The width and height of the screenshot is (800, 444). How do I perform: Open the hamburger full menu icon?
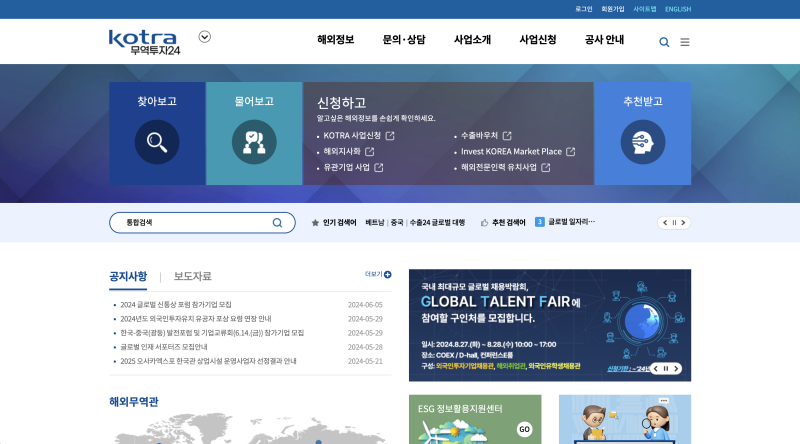[685, 42]
